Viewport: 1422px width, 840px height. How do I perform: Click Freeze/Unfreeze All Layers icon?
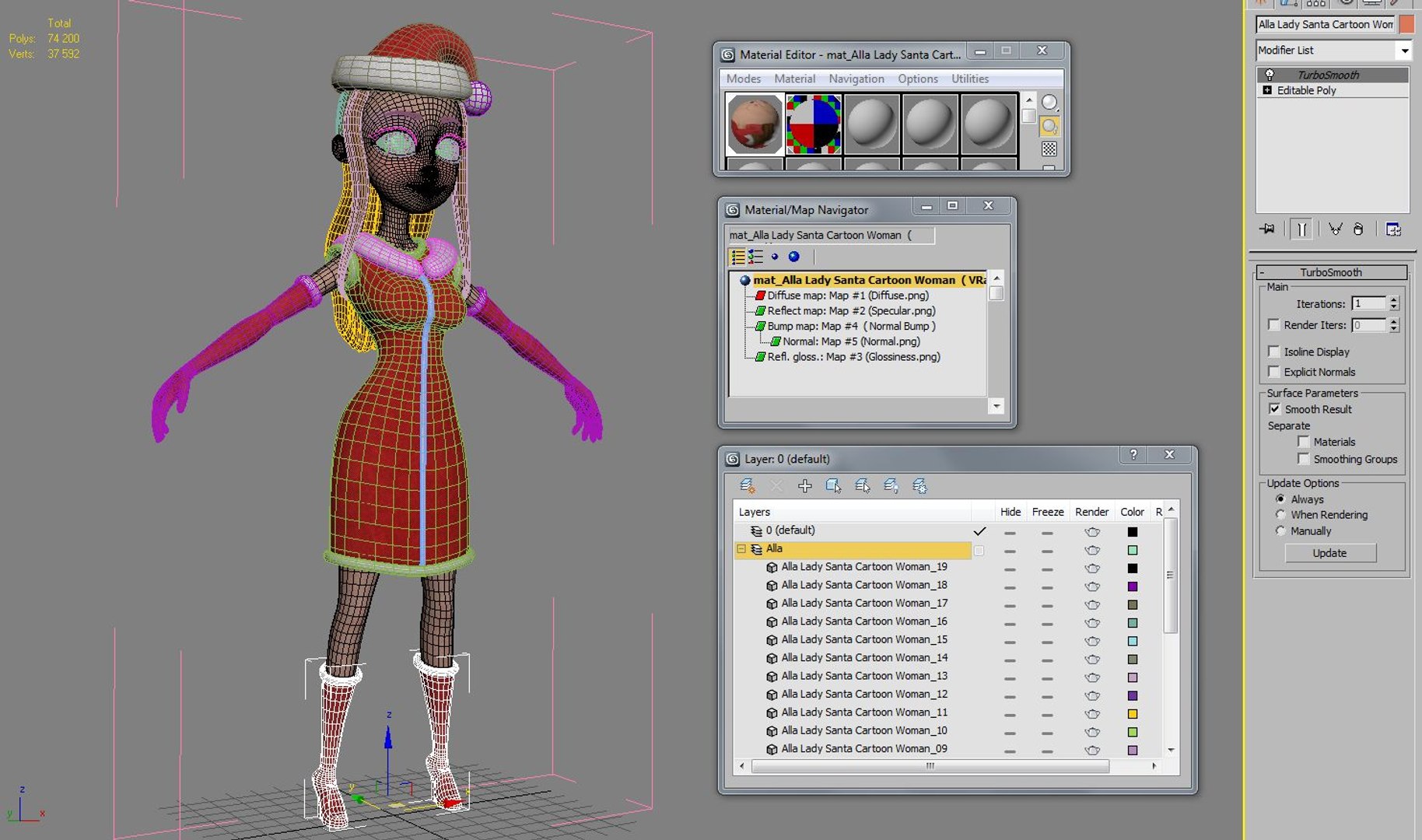[x=919, y=486]
